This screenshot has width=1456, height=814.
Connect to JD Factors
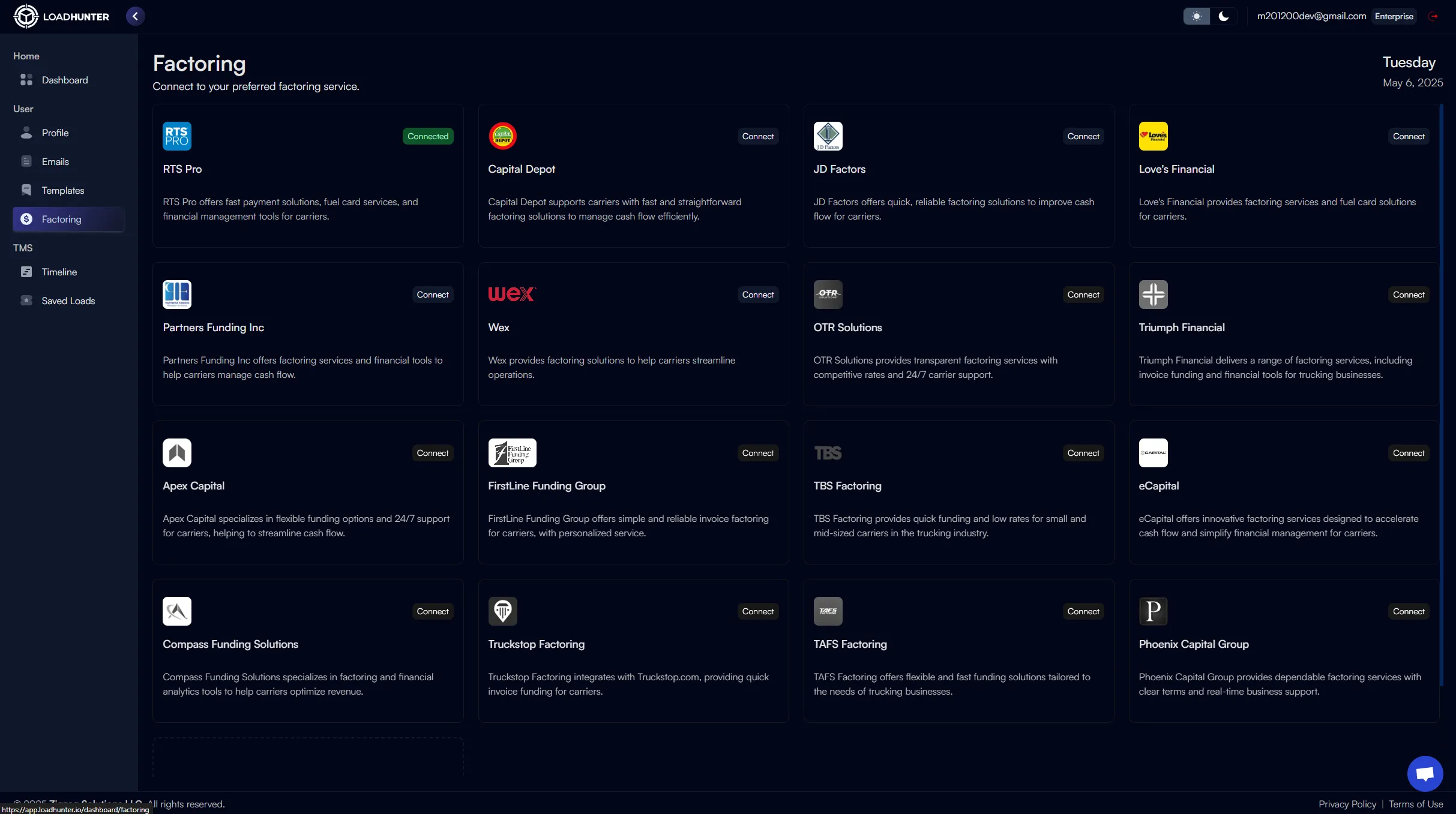click(x=1083, y=136)
